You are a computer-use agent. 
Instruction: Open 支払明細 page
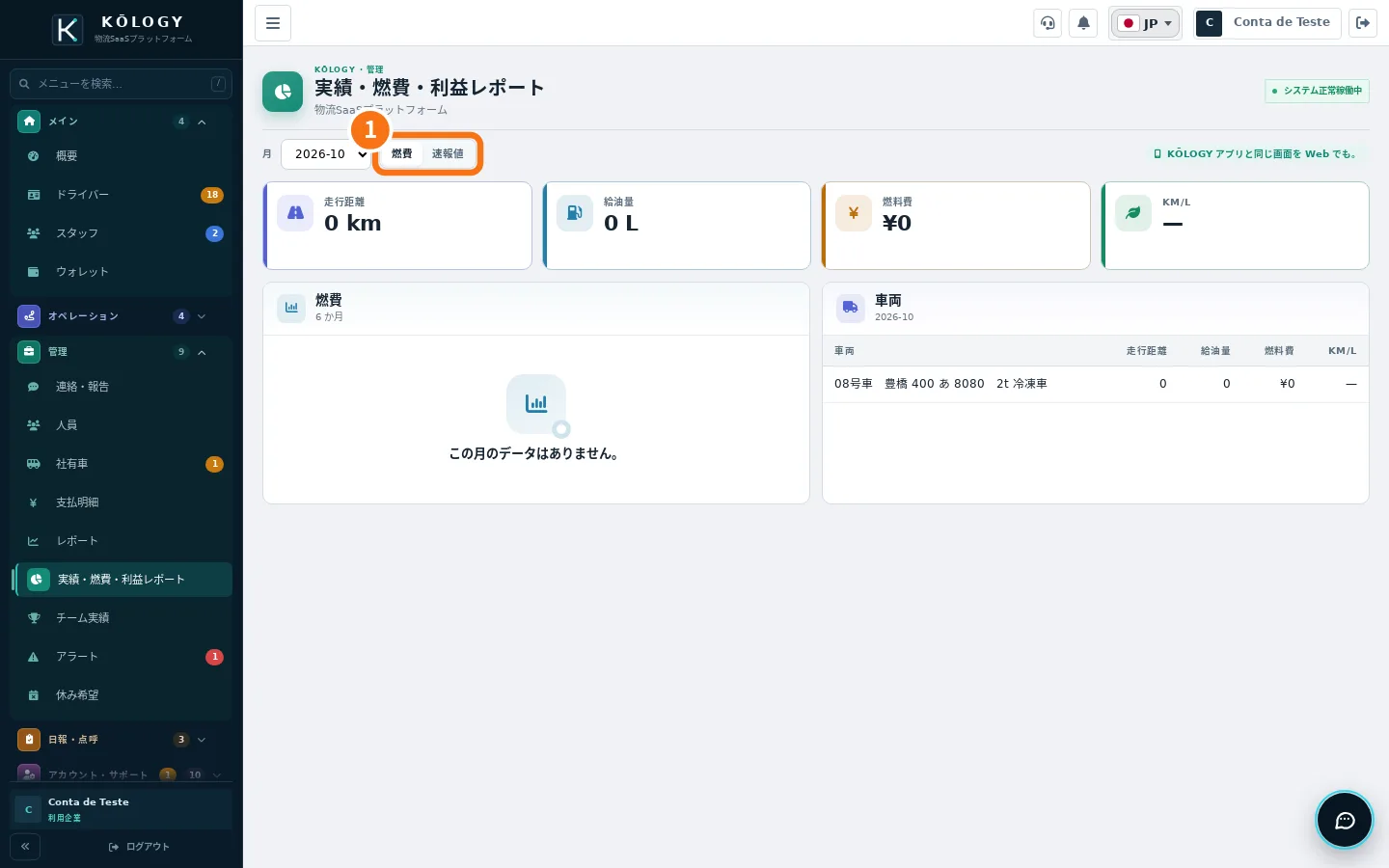(x=122, y=502)
